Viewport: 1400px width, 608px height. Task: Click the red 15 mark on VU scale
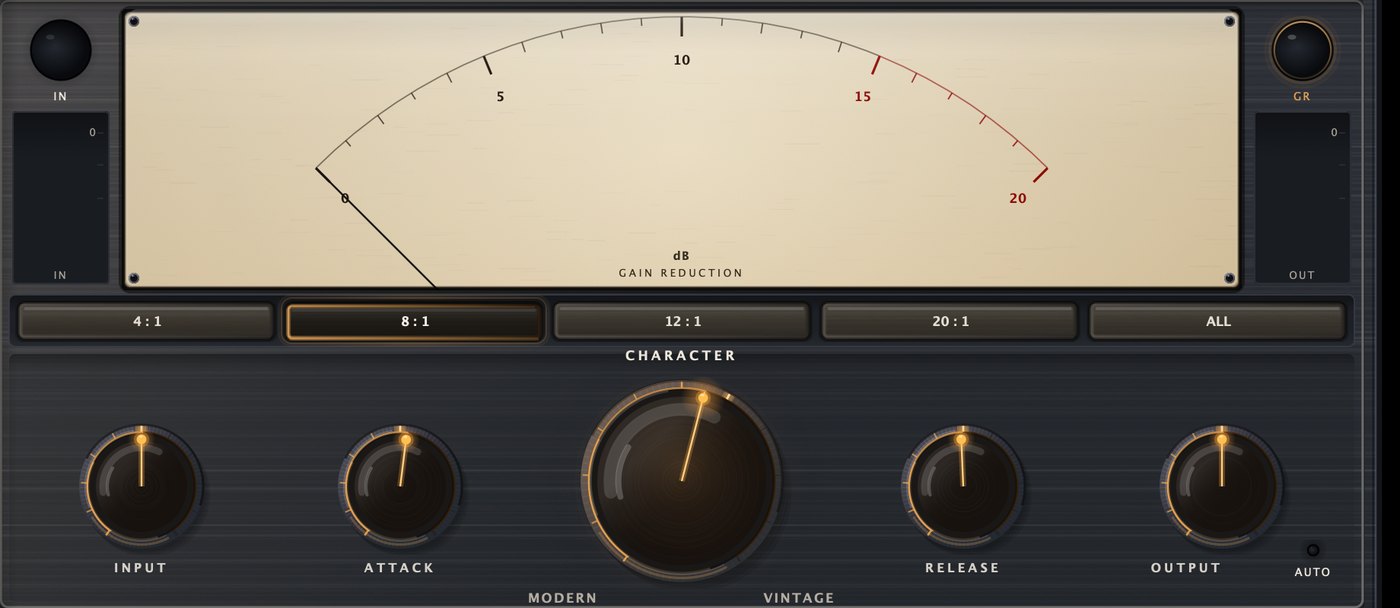(863, 97)
